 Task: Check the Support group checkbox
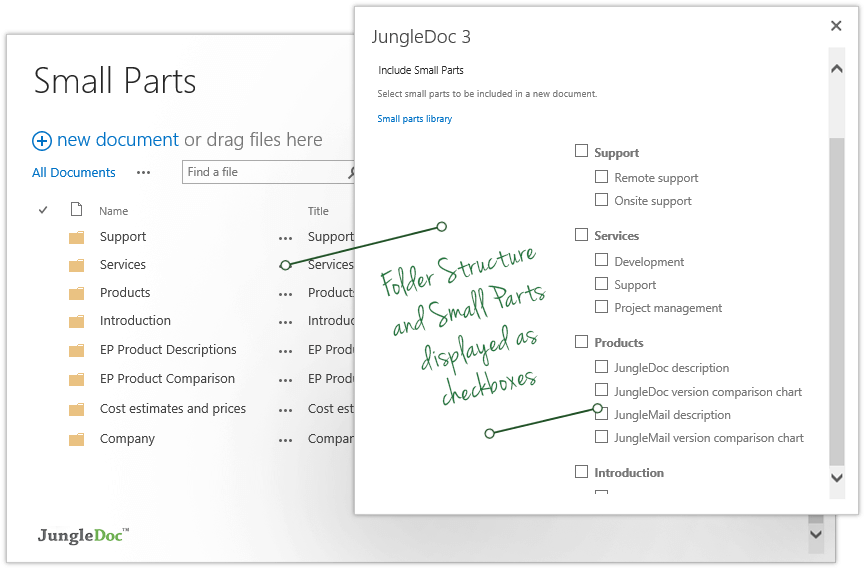[x=581, y=151]
